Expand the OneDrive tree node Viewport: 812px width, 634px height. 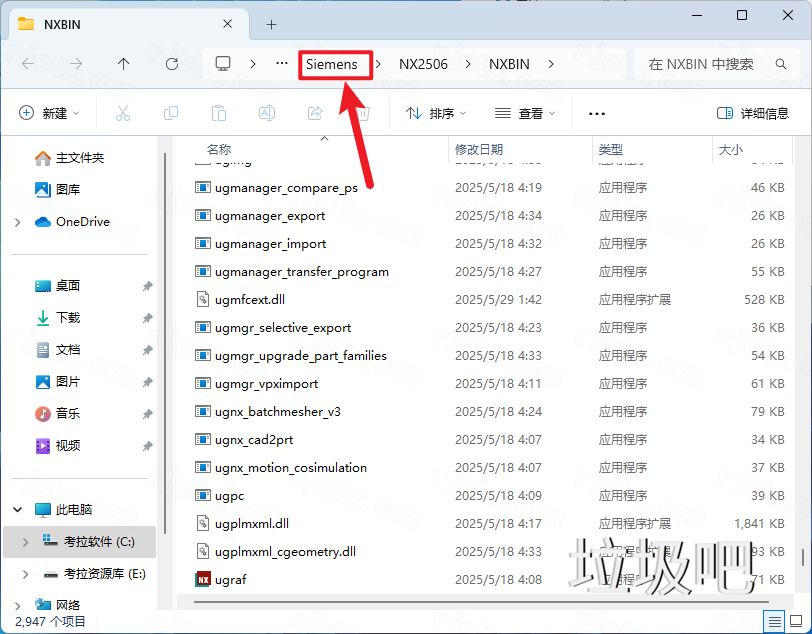click(18, 222)
